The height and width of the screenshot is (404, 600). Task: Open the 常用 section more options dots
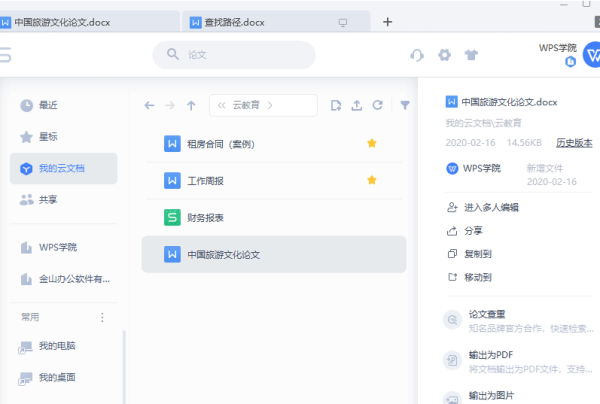coord(102,317)
